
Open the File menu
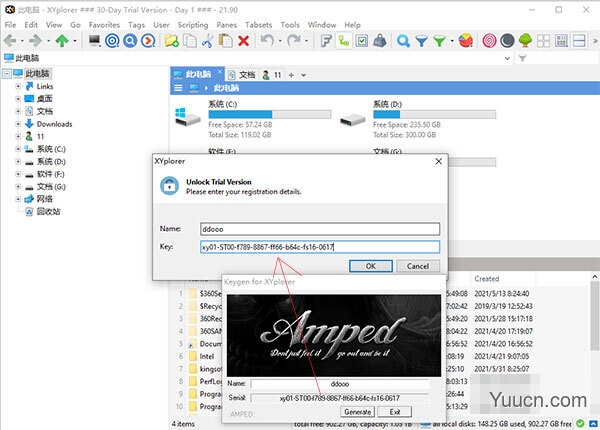[10, 25]
